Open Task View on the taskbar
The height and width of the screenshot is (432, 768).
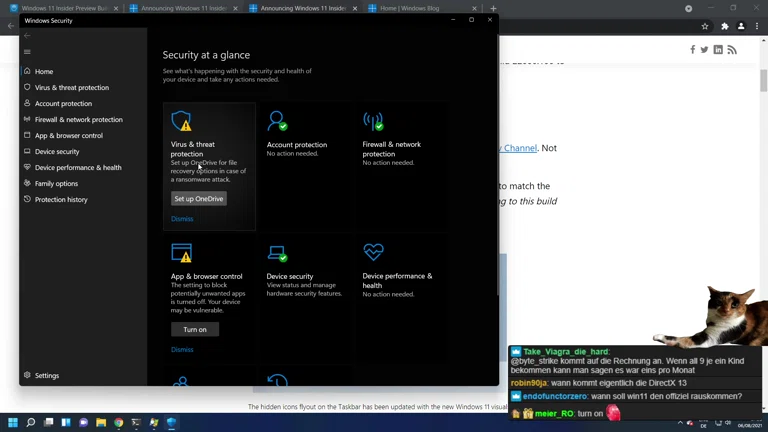click(x=48, y=422)
